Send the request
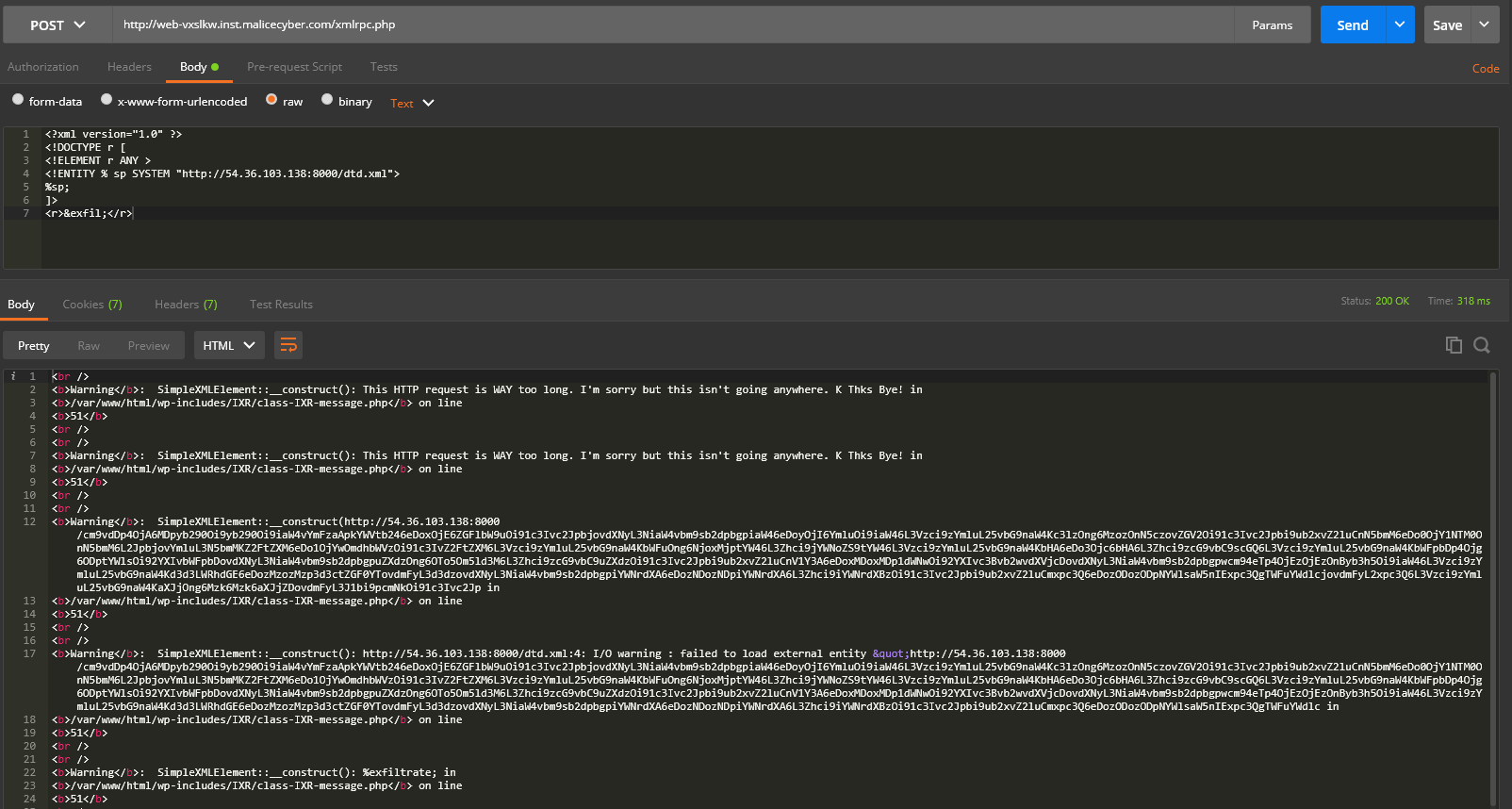Screen dimensions: 1512x809 pyautogui.click(x=1353, y=25)
